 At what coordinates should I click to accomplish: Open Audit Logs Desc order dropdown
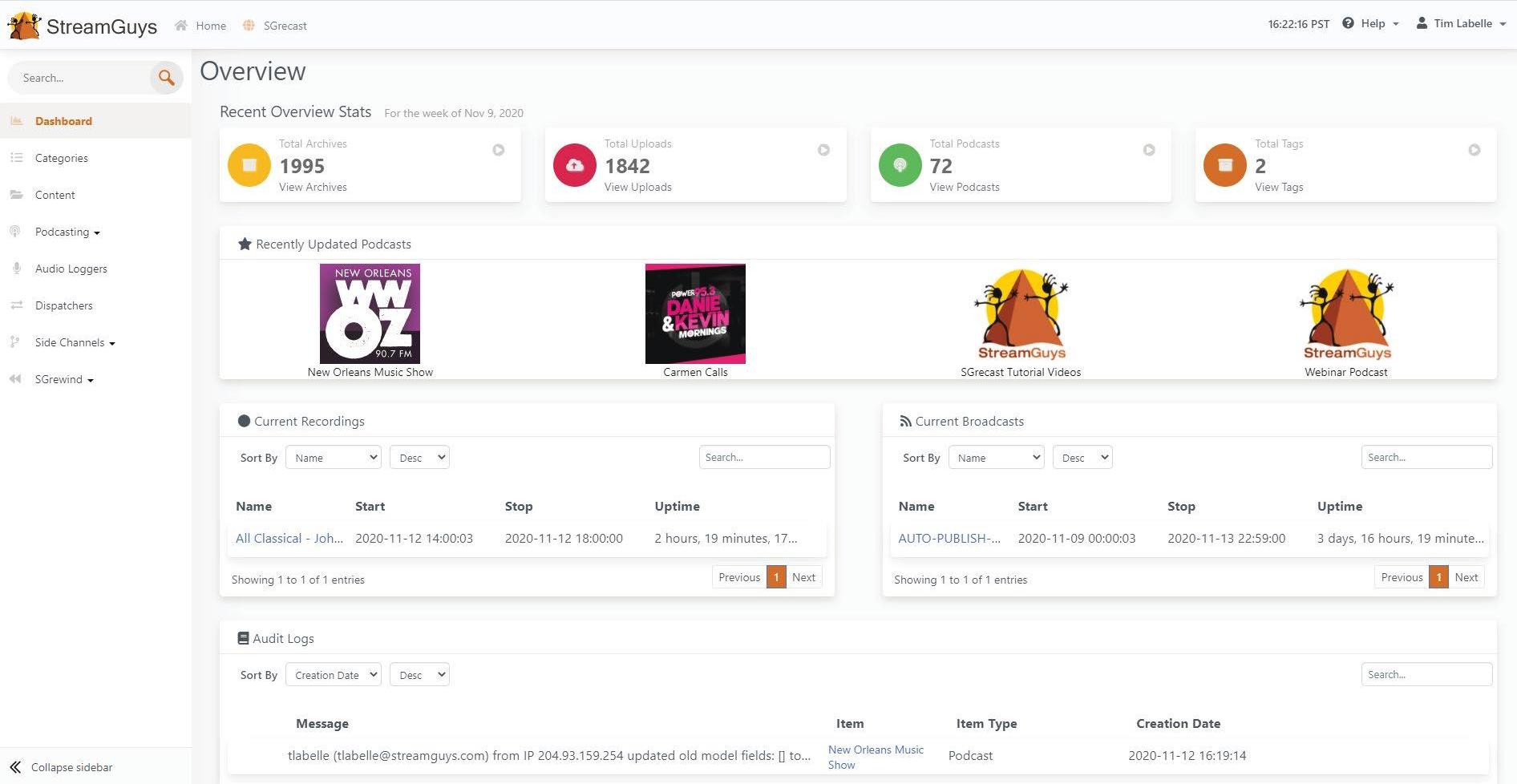[x=419, y=675]
